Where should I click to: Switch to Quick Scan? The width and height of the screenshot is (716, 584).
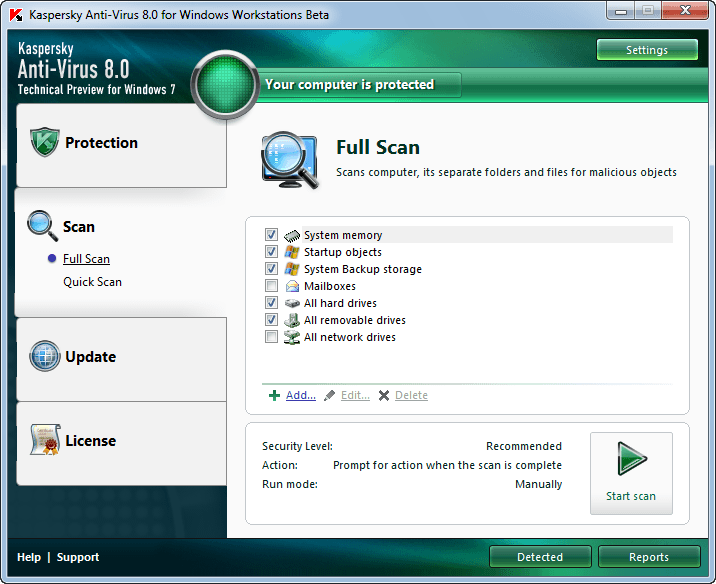click(x=92, y=282)
